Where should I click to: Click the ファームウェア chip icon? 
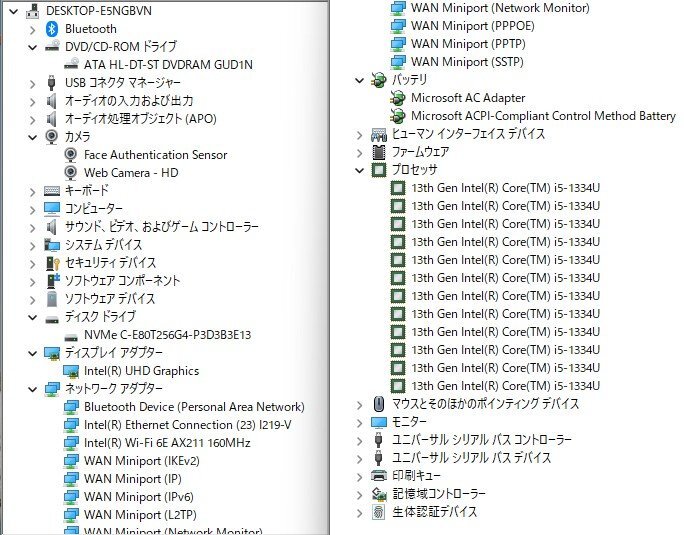(379, 152)
